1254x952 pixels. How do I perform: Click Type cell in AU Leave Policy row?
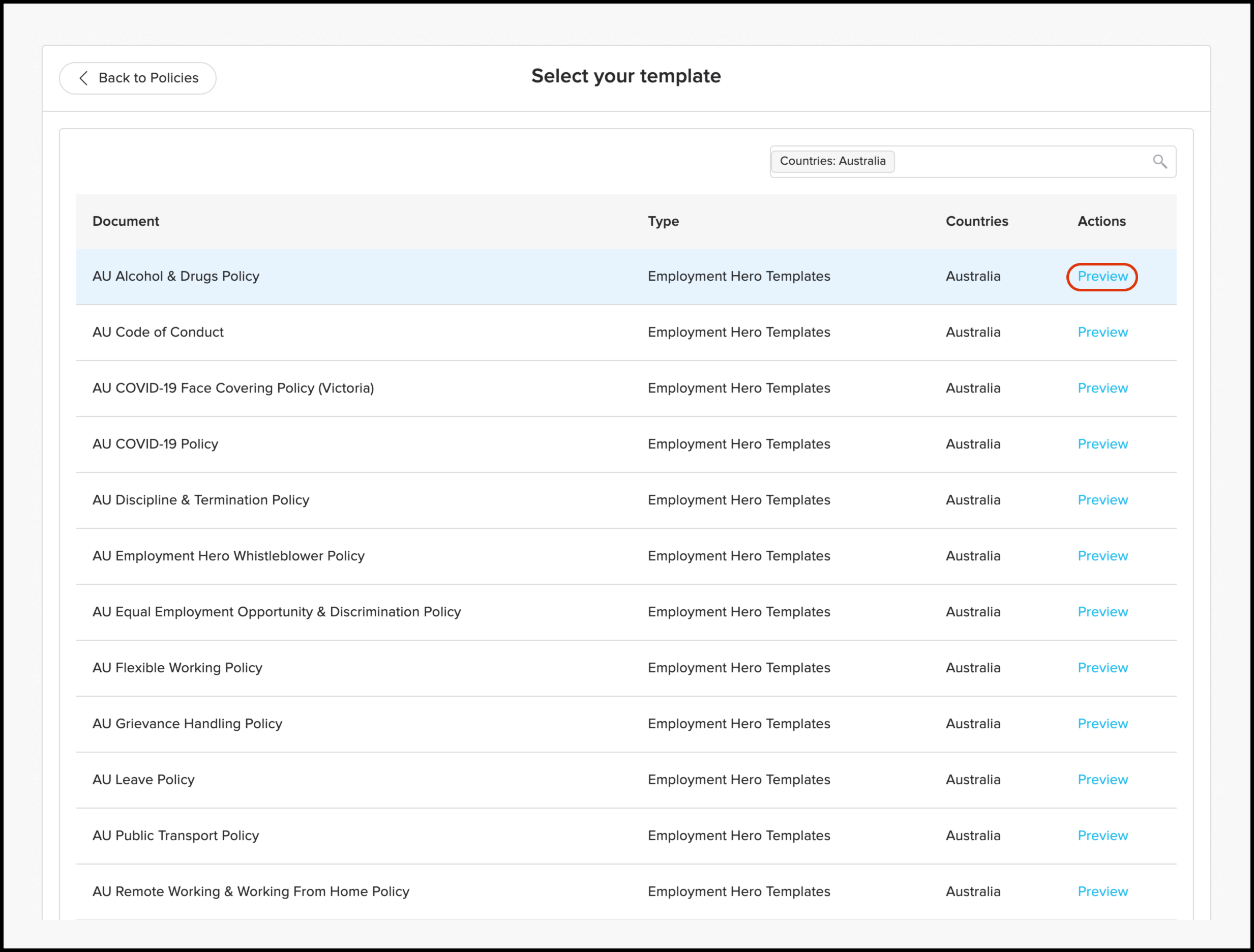coord(739,780)
